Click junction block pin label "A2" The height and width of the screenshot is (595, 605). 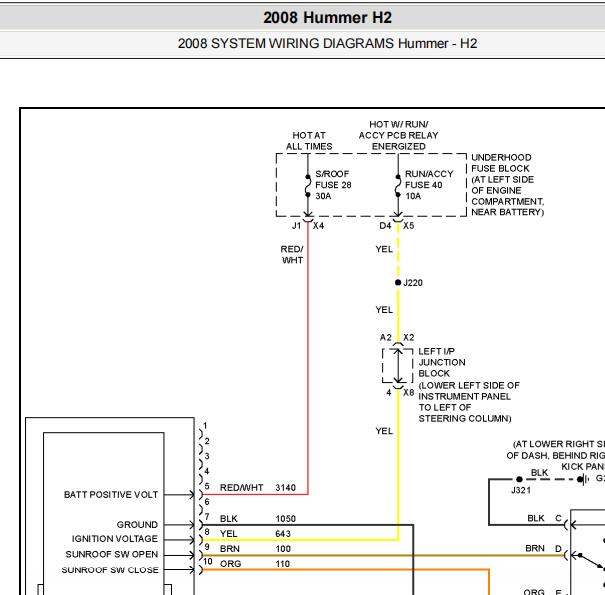[x=386, y=338]
